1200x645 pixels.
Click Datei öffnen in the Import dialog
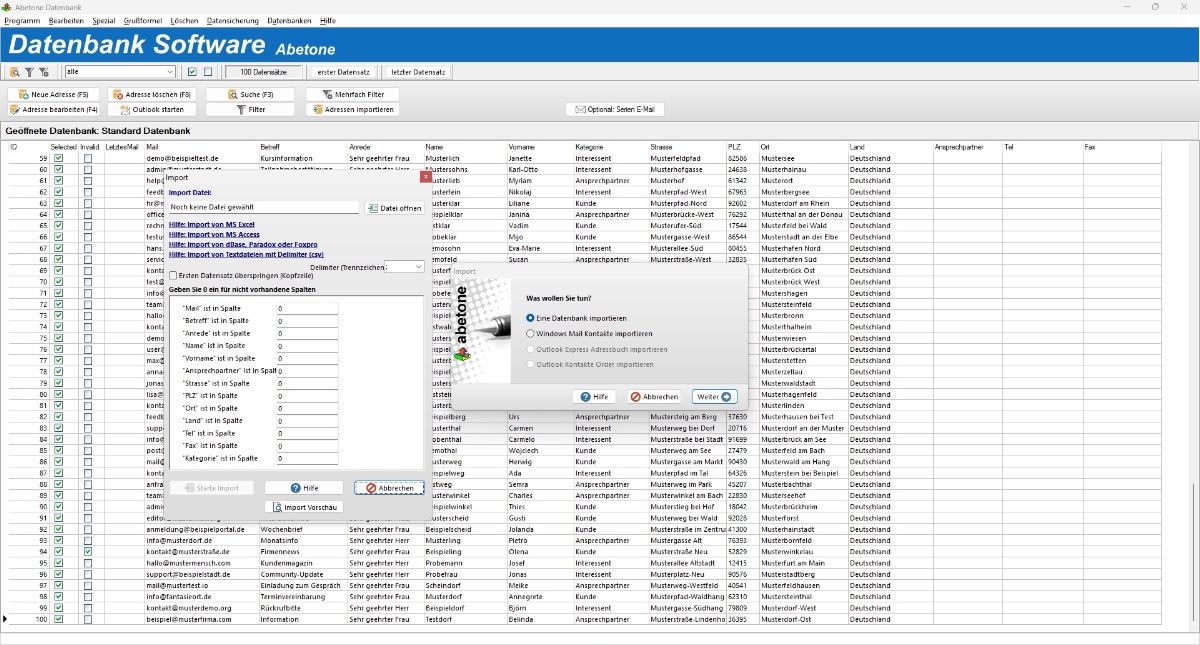pos(395,208)
